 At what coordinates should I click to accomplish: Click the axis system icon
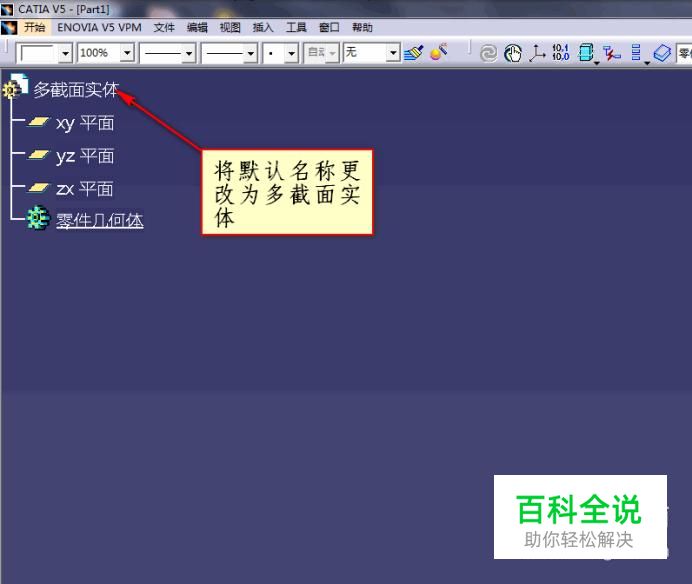click(537, 53)
